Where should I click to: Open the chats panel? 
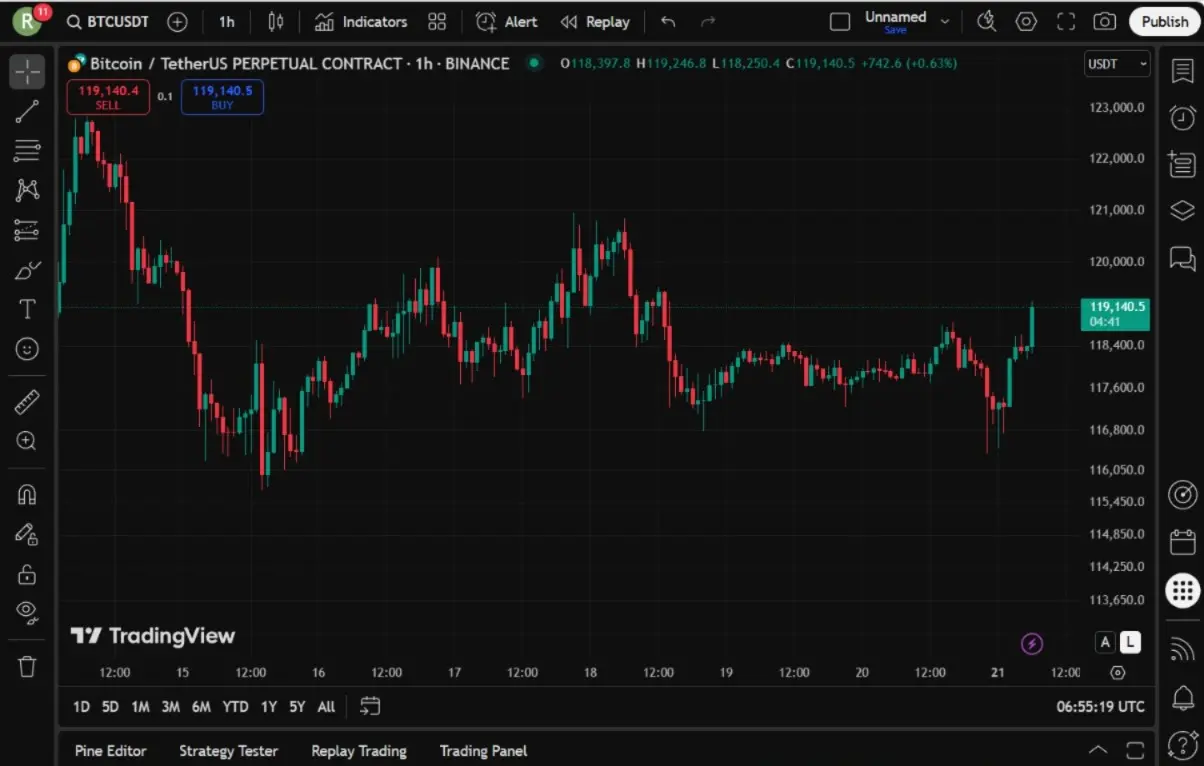tap(1182, 258)
